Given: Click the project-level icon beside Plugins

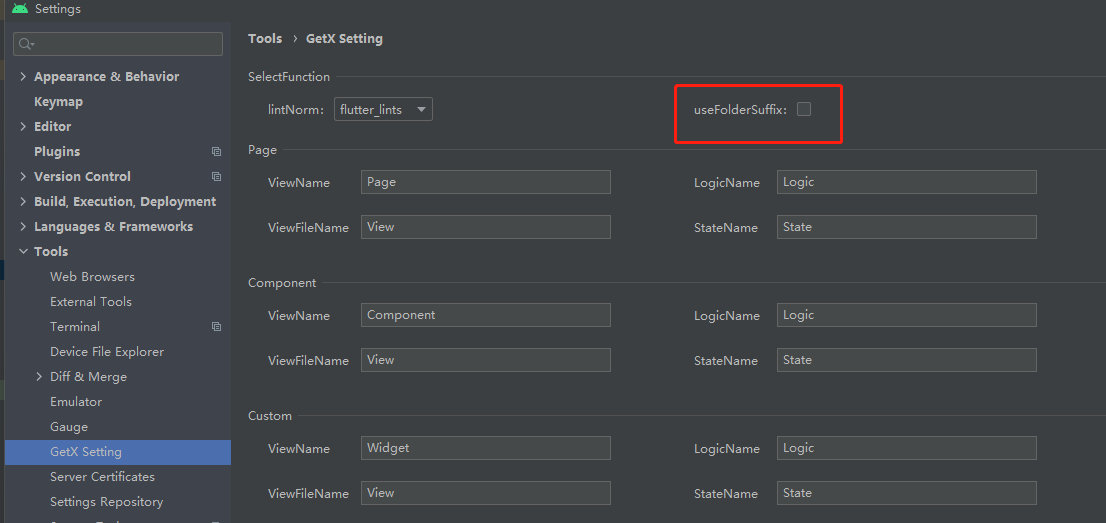Looking at the screenshot, I should click(x=216, y=152).
